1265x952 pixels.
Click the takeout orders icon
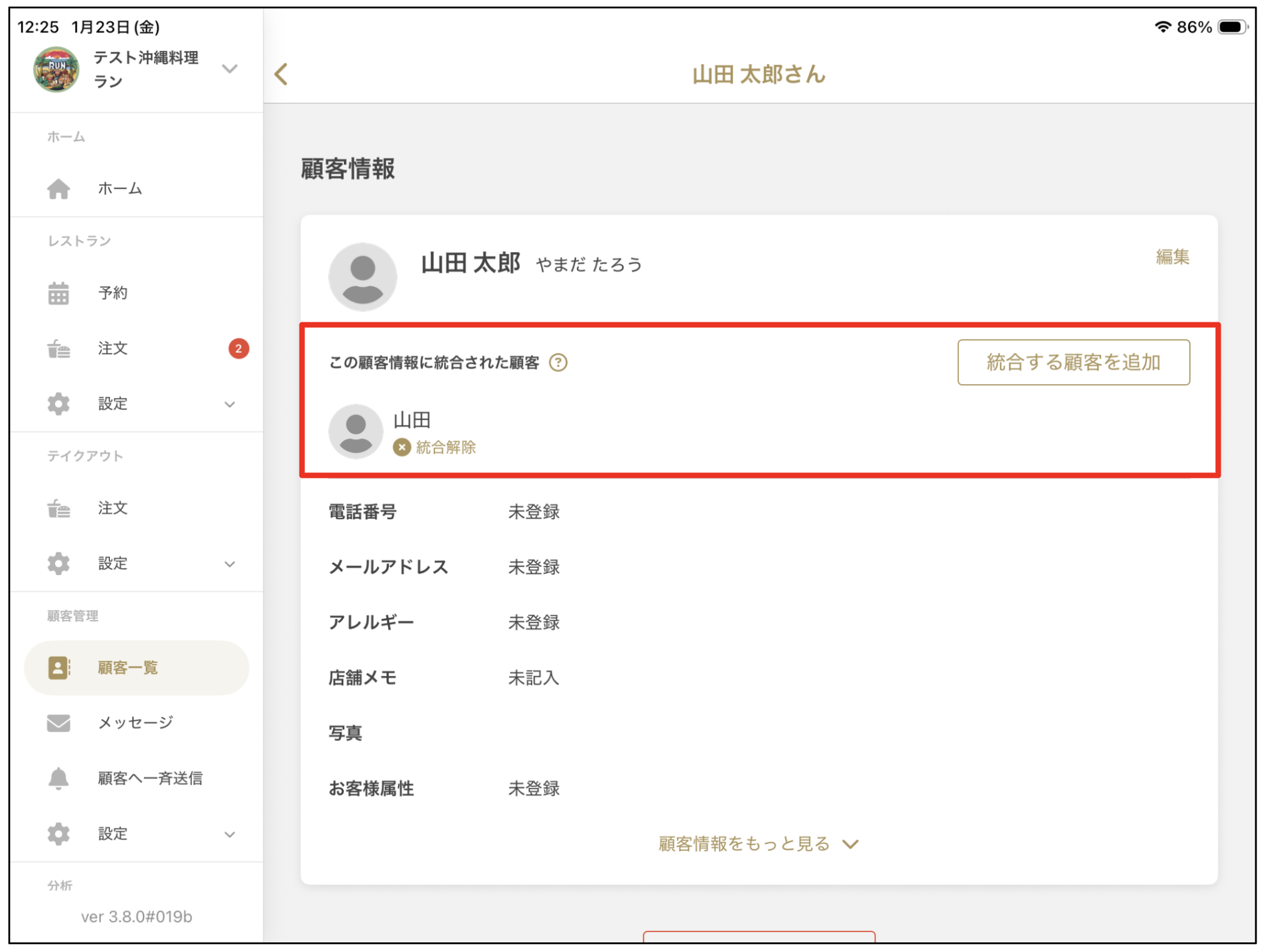pyautogui.click(x=58, y=508)
